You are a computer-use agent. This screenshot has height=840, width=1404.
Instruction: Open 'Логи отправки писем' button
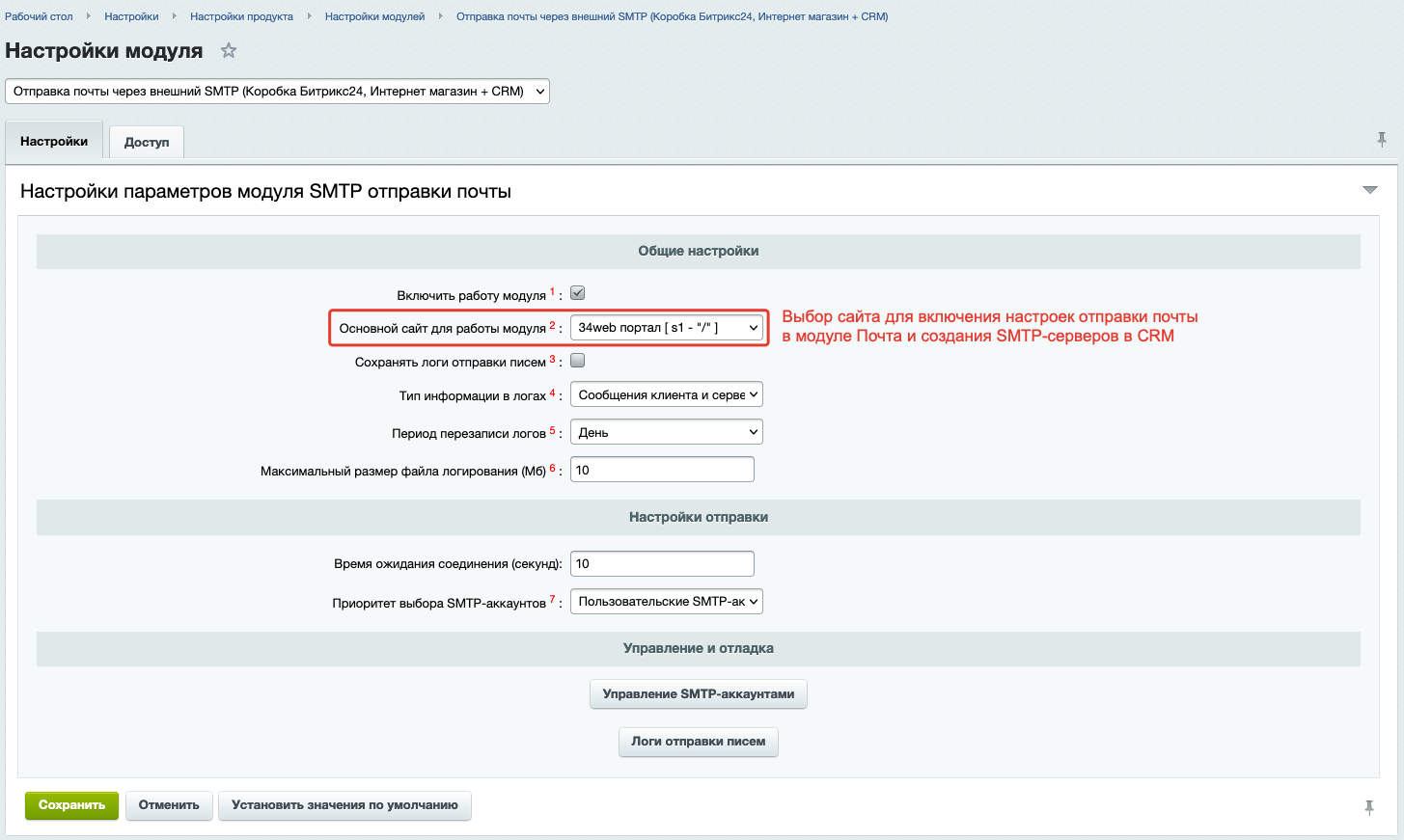tap(699, 742)
